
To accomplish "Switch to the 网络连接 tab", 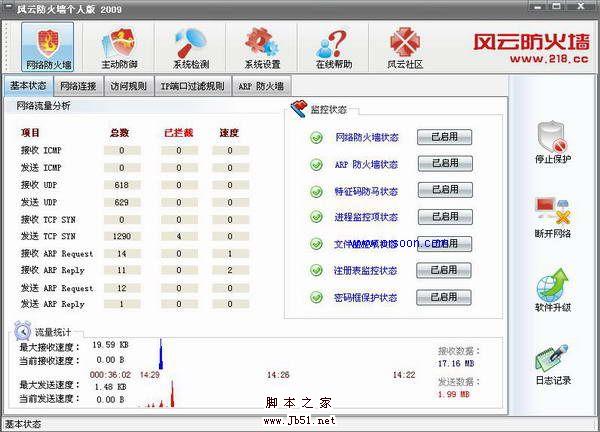I will pyautogui.click(x=78, y=86).
